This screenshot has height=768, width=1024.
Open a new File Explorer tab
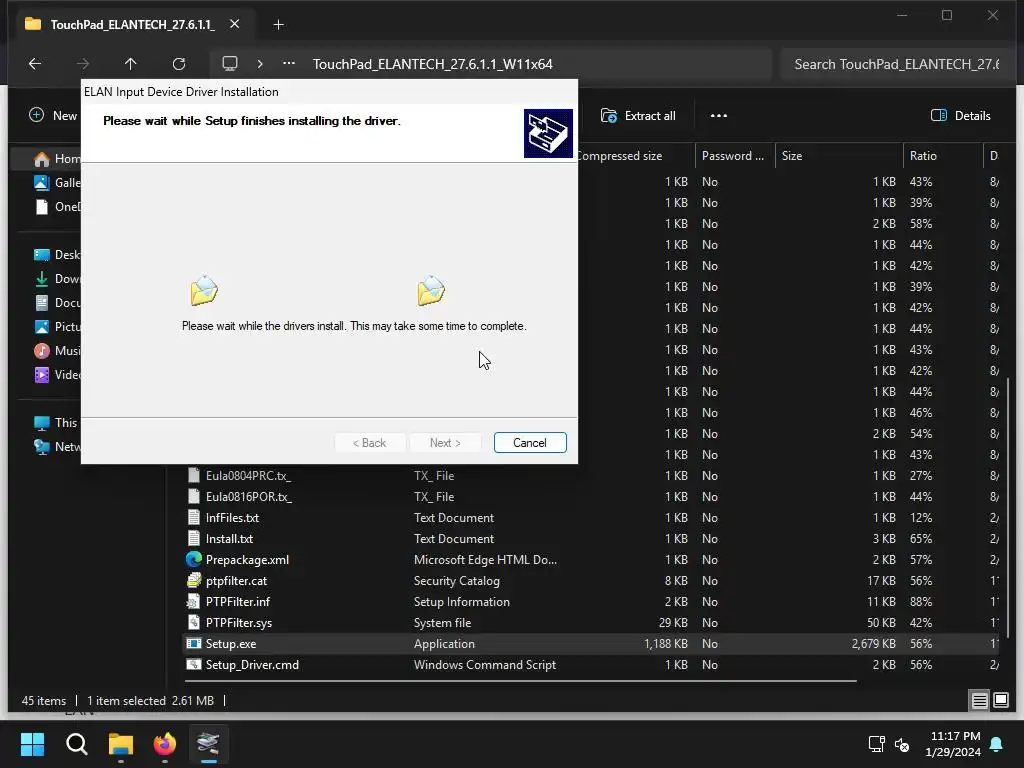pyautogui.click(x=278, y=25)
